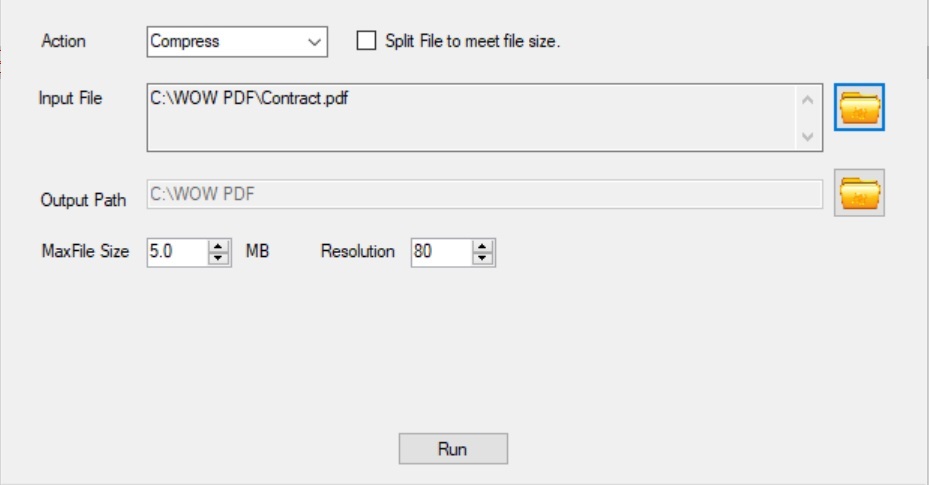Click the Input File label
This screenshot has width=929, height=485.
pyautogui.click(x=70, y=98)
